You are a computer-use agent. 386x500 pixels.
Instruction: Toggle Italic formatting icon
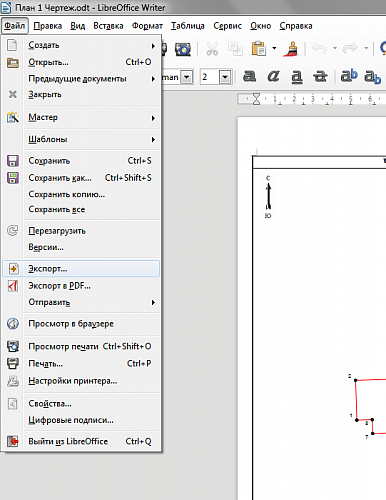(273, 77)
